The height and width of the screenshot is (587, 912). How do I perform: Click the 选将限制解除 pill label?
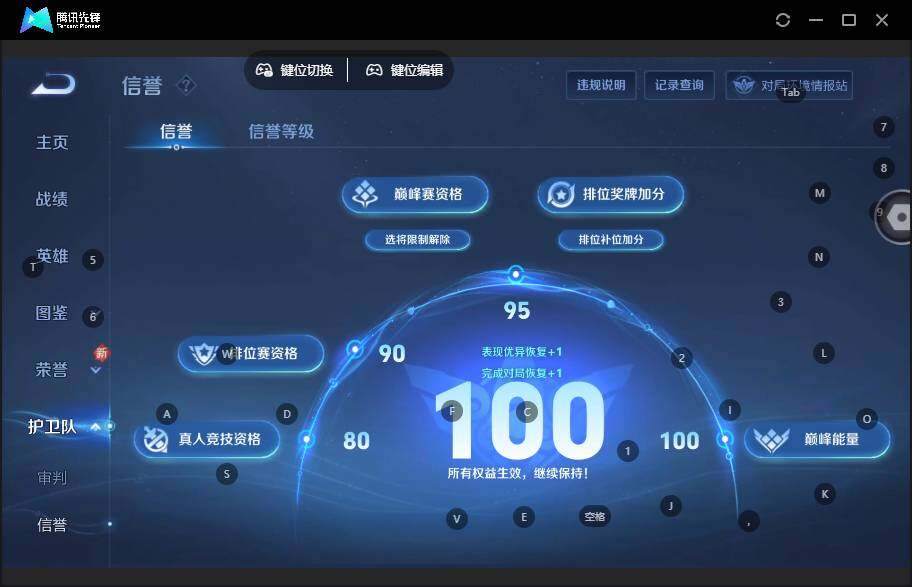click(419, 240)
